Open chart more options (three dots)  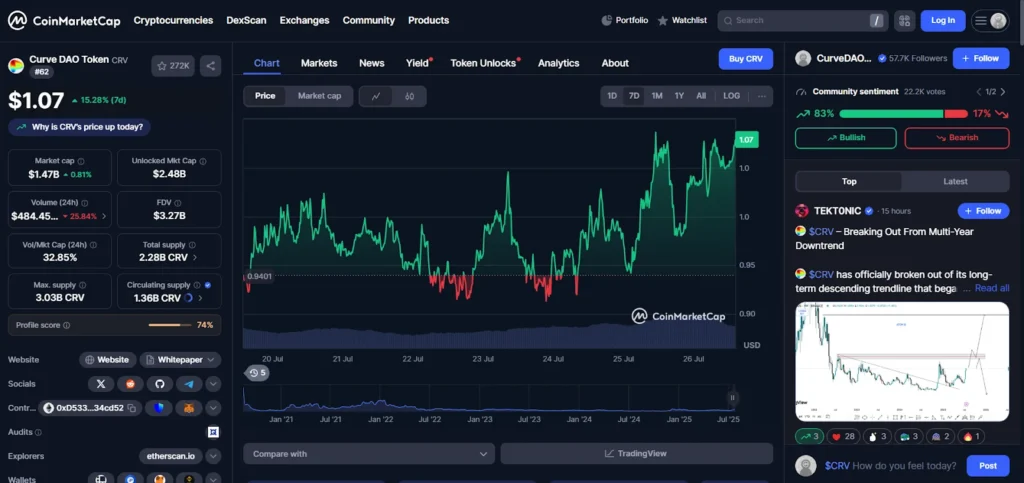(761, 96)
